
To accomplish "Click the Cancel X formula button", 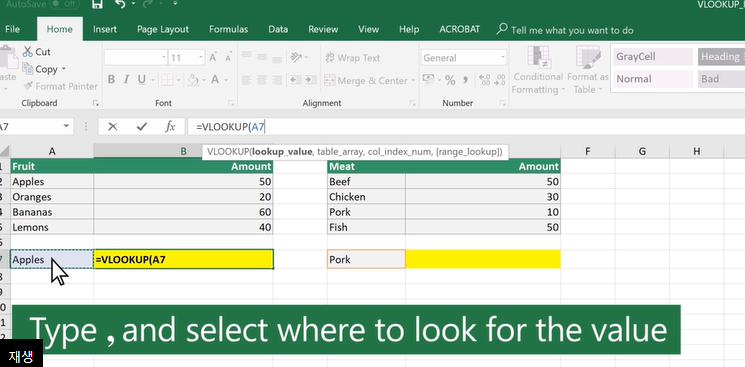I will point(113,126).
